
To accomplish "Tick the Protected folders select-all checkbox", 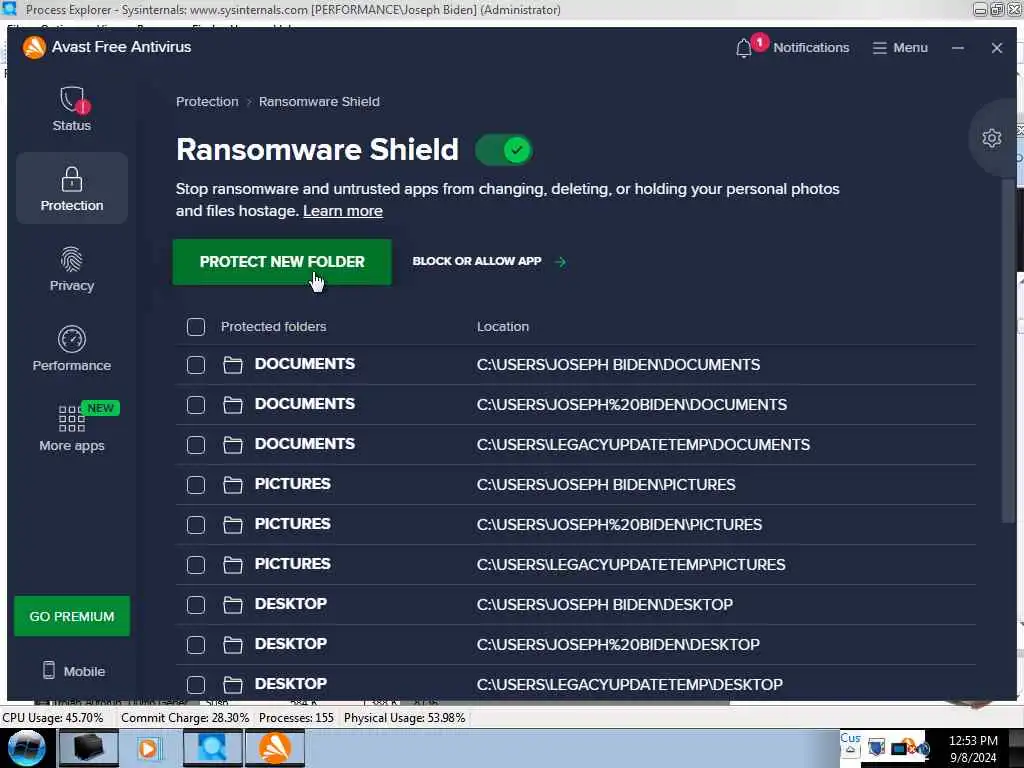I will [196, 327].
